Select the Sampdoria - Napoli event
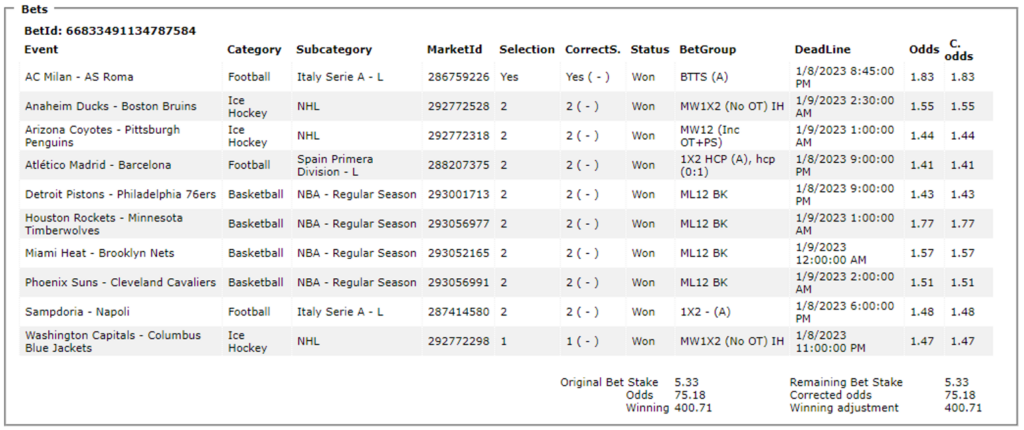 (x=72, y=312)
